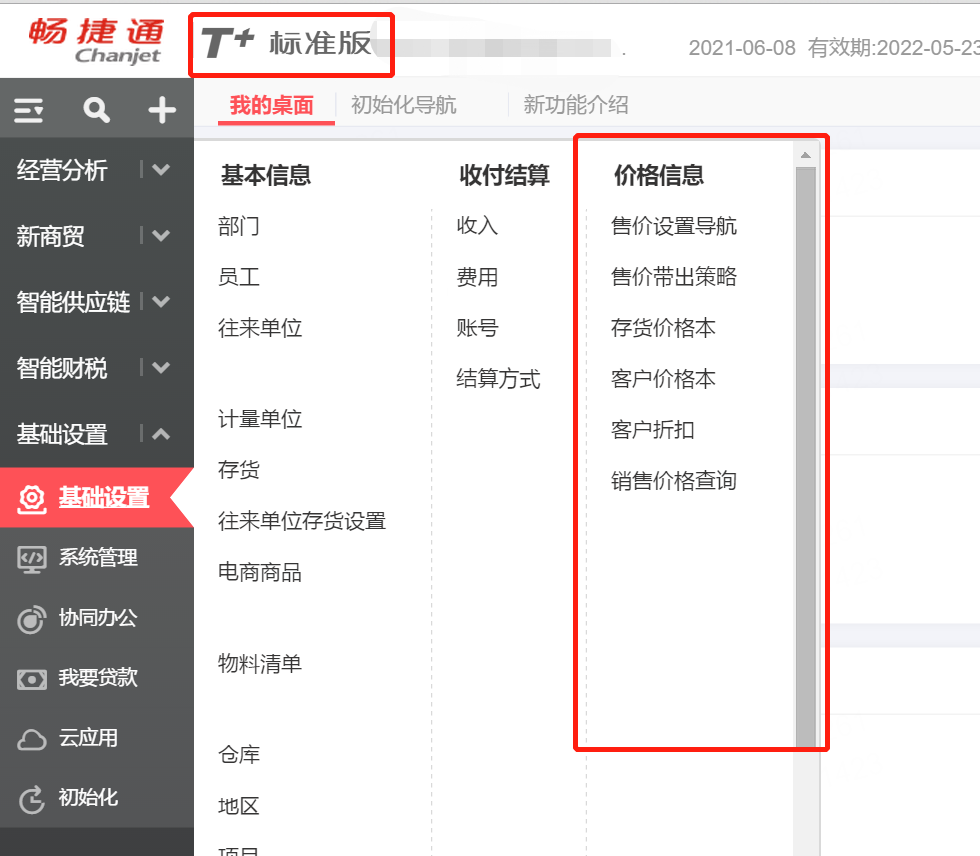Open the 往来单位存货设置 link
This screenshot has width=980, height=856.
[x=302, y=521]
